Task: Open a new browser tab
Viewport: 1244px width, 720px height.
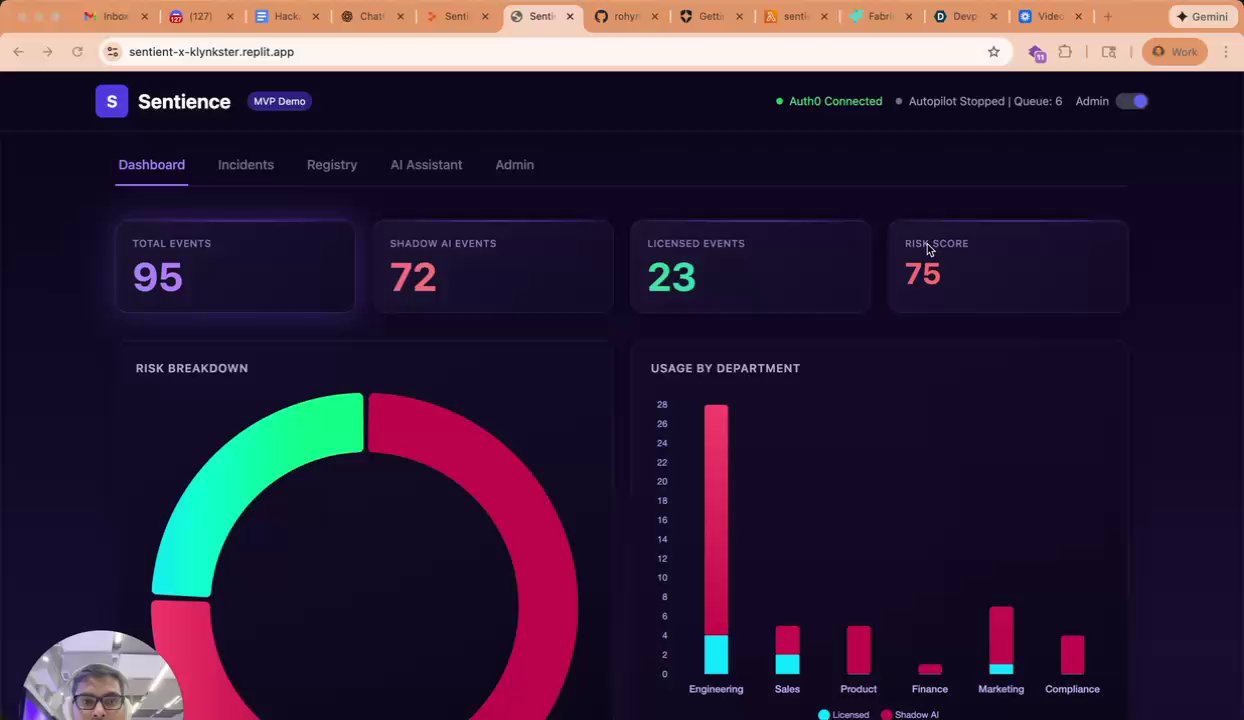Action: point(1107,17)
